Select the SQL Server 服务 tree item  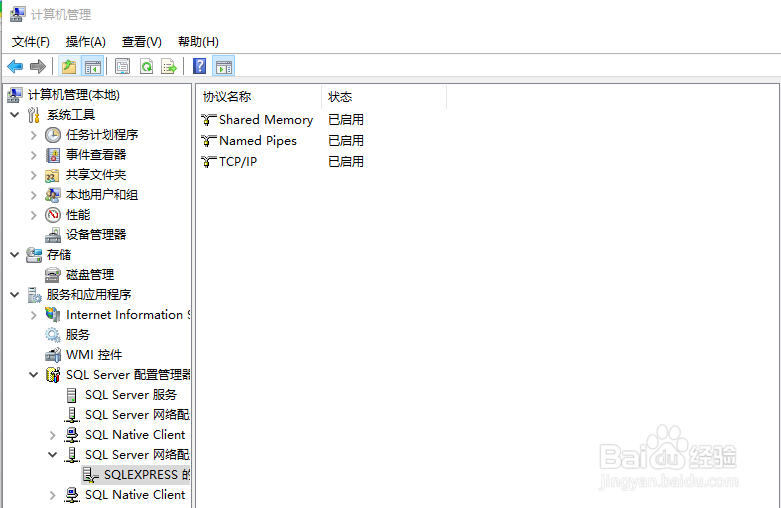pos(130,395)
